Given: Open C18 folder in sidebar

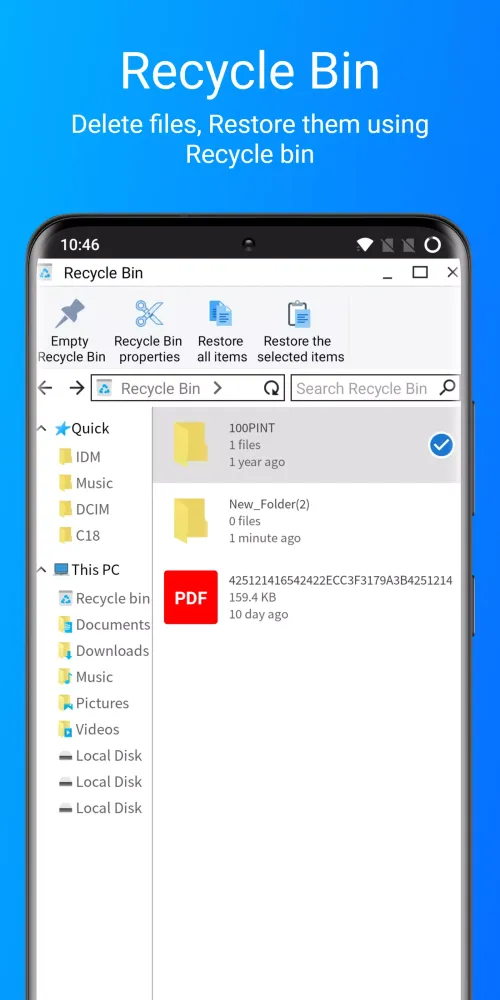Looking at the screenshot, I should coord(80,535).
